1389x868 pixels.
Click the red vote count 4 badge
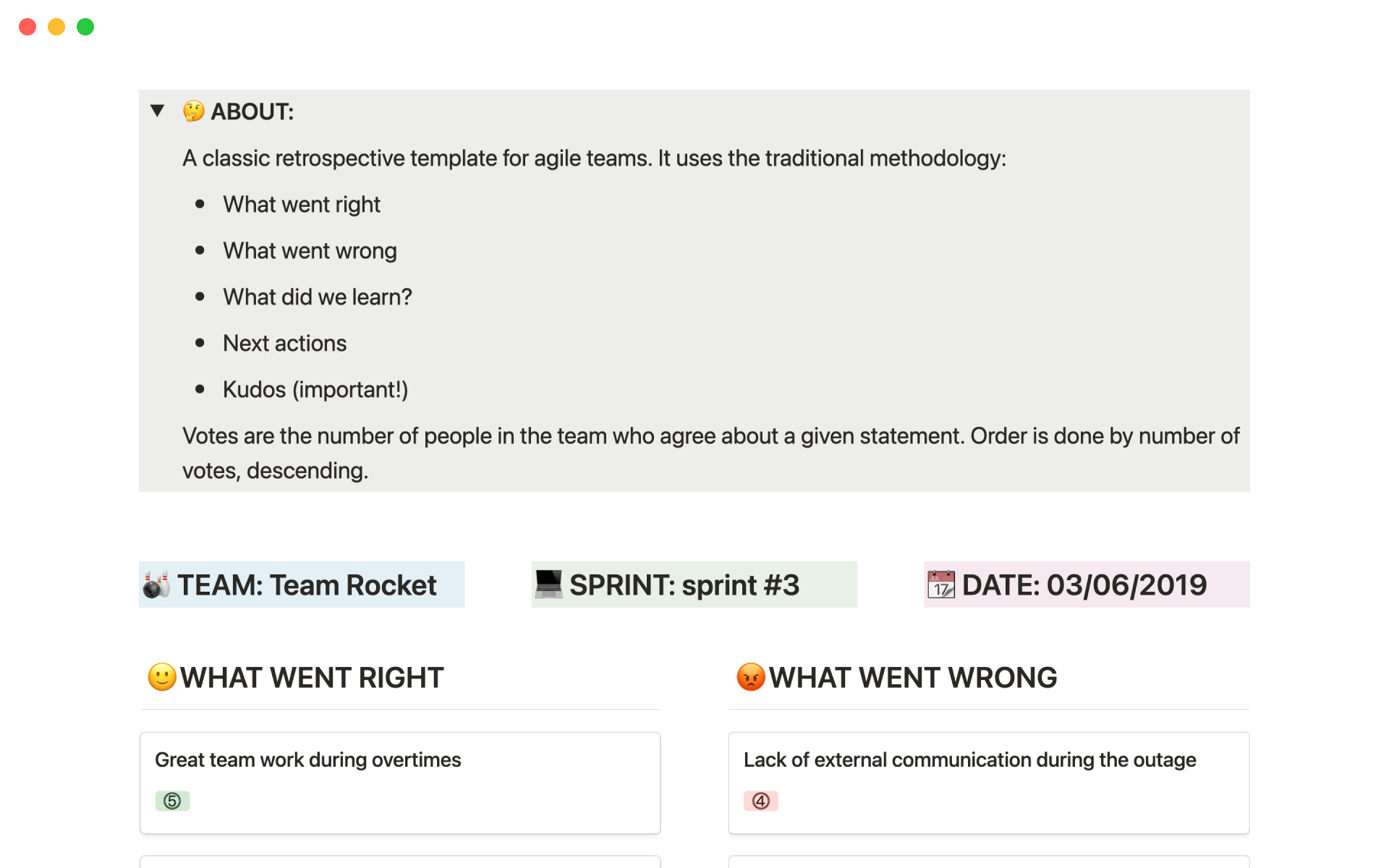(x=760, y=801)
